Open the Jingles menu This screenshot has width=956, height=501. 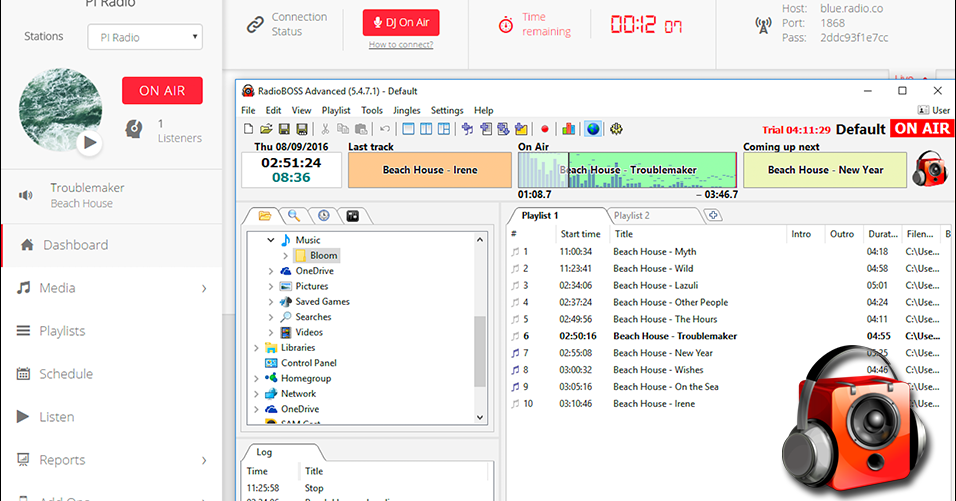(407, 110)
